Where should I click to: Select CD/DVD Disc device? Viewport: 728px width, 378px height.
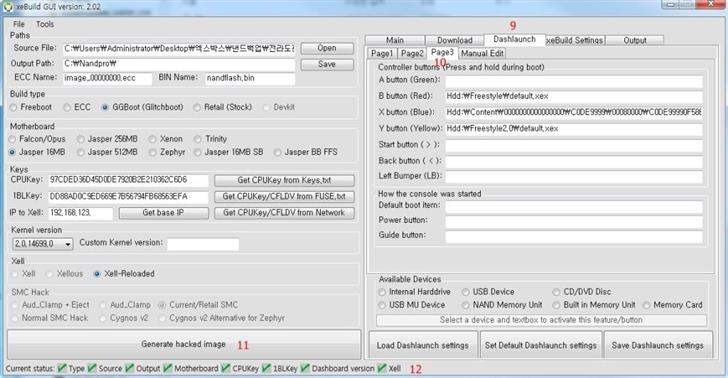[582, 292]
